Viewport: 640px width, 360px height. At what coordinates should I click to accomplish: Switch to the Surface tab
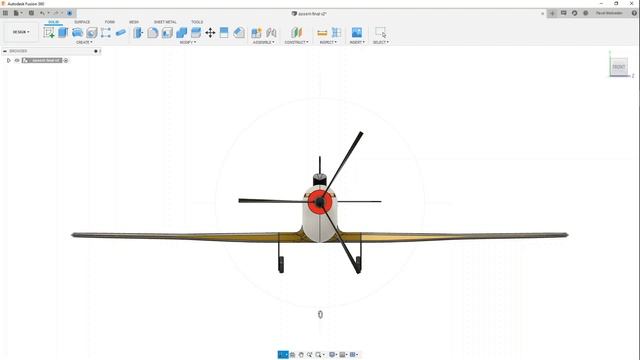pos(82,22)
